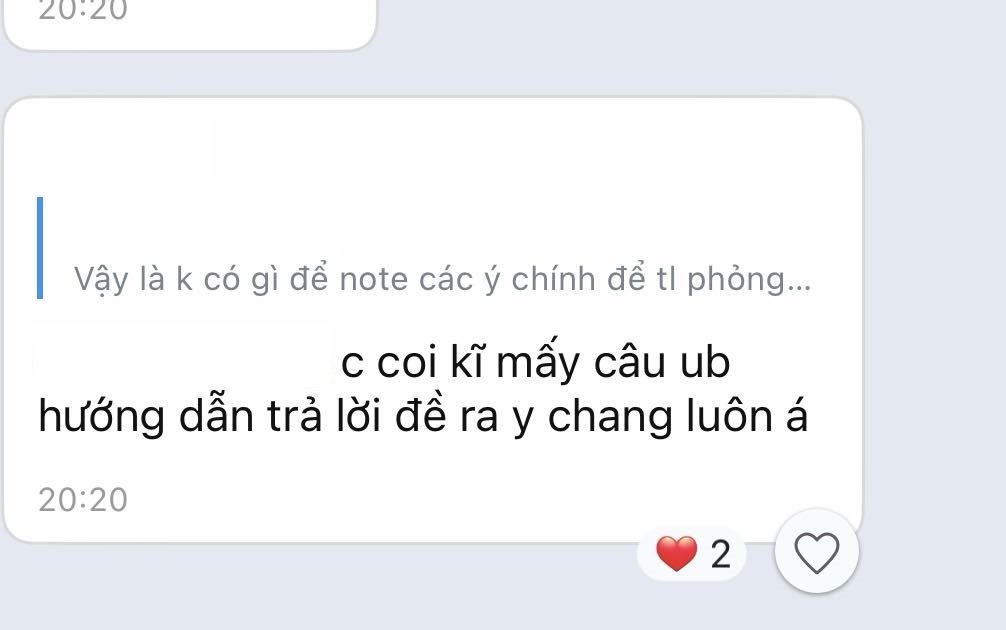Select the line 'hướng dẫn trả lời đề ra'

[268, 416]
